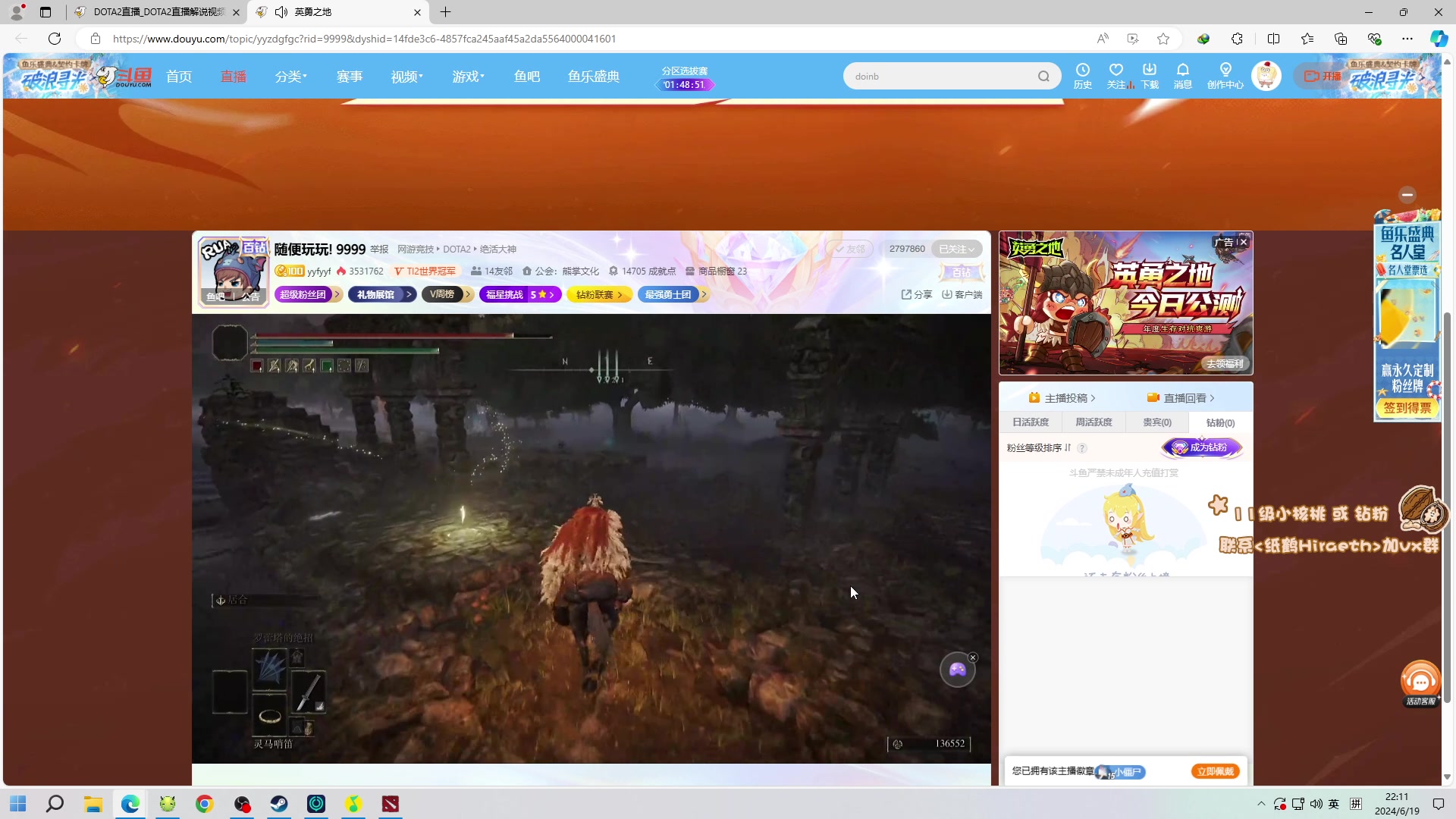Viewport: 1456px width, 819px height.
Task: Click the 立即佩戴 button
Action: tap(1215, 771)
